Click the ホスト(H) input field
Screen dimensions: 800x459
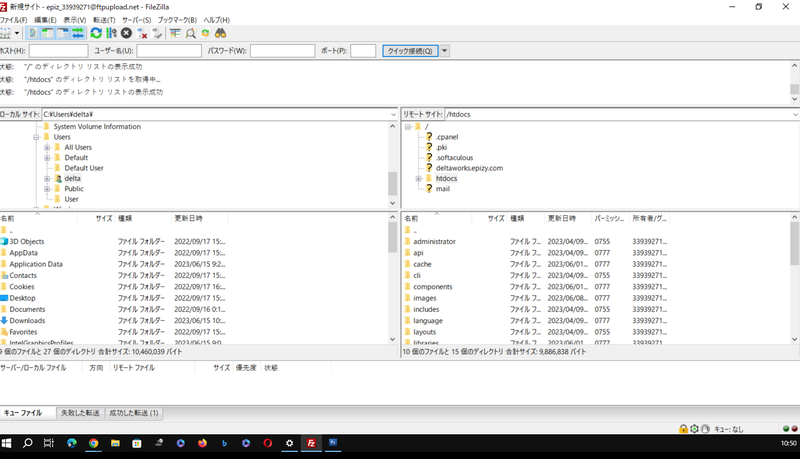(58, 51)
